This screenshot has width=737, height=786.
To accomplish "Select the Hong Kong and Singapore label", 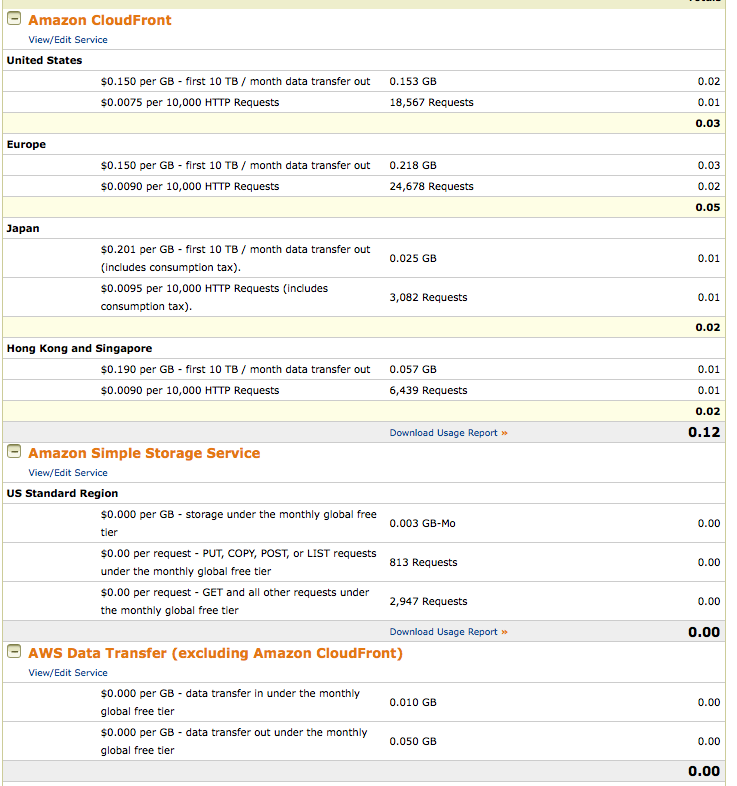I will pyautogui.click(x=79, y=348).
